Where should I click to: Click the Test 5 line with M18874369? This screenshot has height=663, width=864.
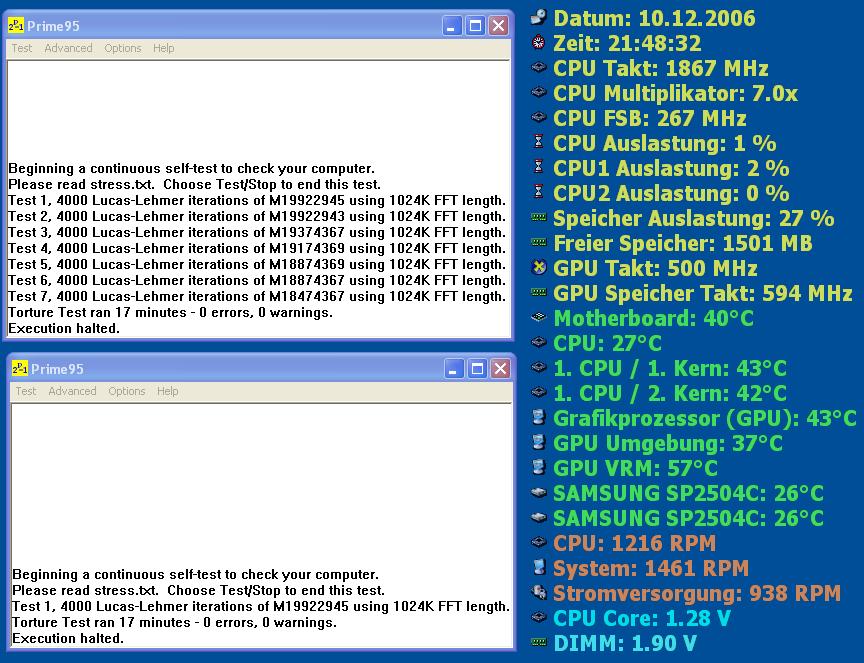257,264
